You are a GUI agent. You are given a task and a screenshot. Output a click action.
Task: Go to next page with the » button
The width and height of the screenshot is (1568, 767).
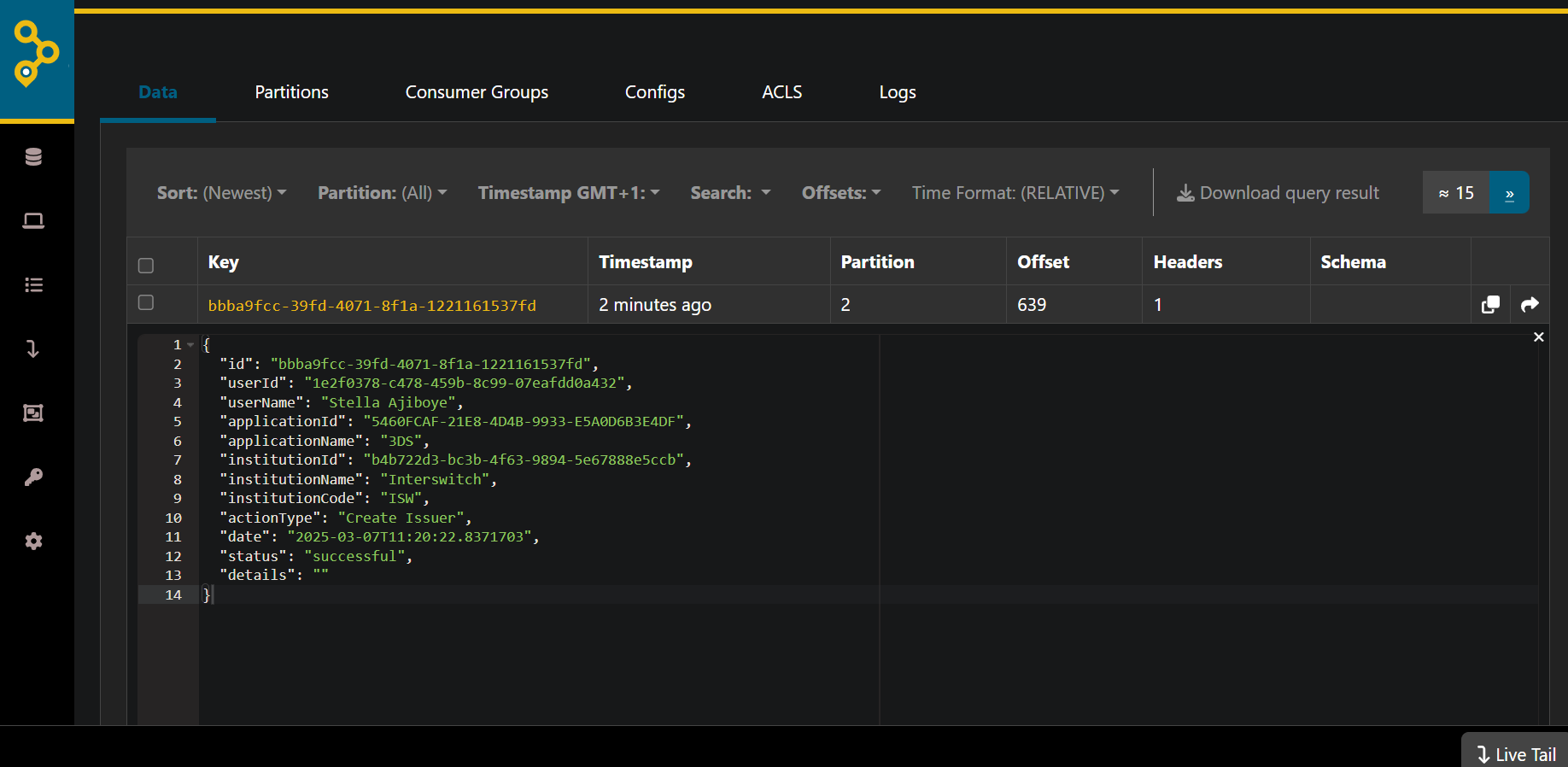[x=1509, y=193]
